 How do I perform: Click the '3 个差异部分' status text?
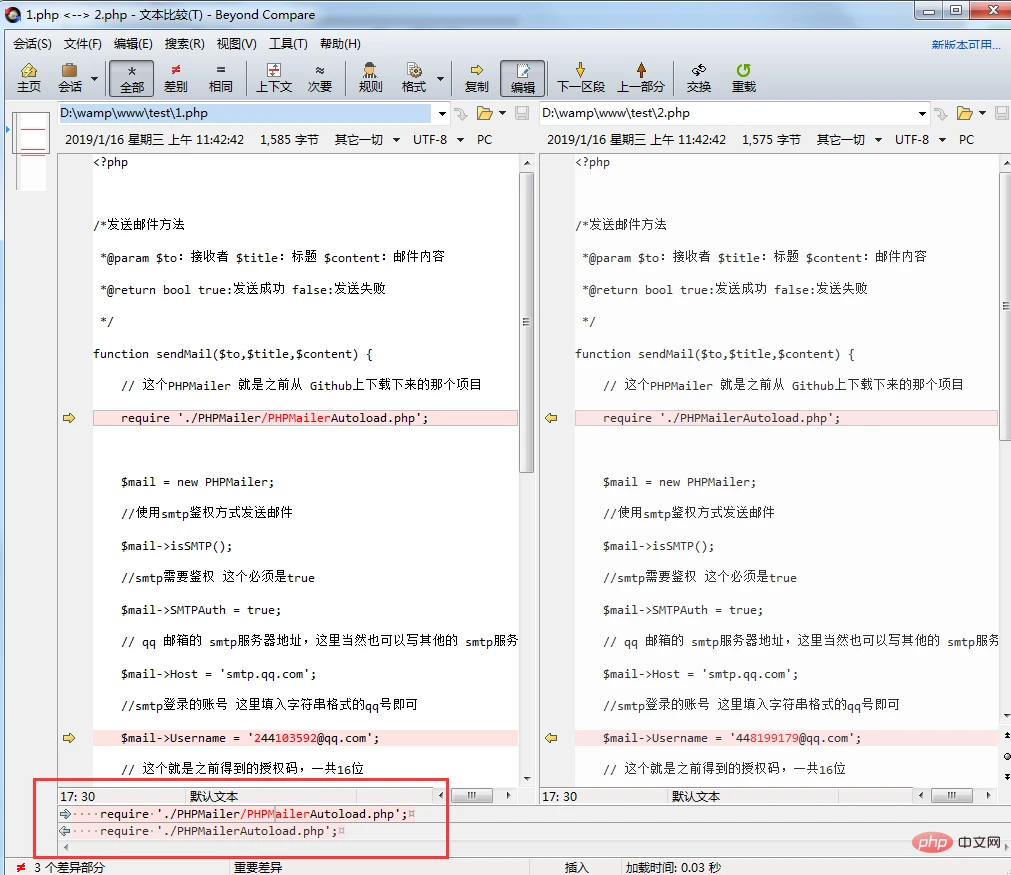pos(70,867)
